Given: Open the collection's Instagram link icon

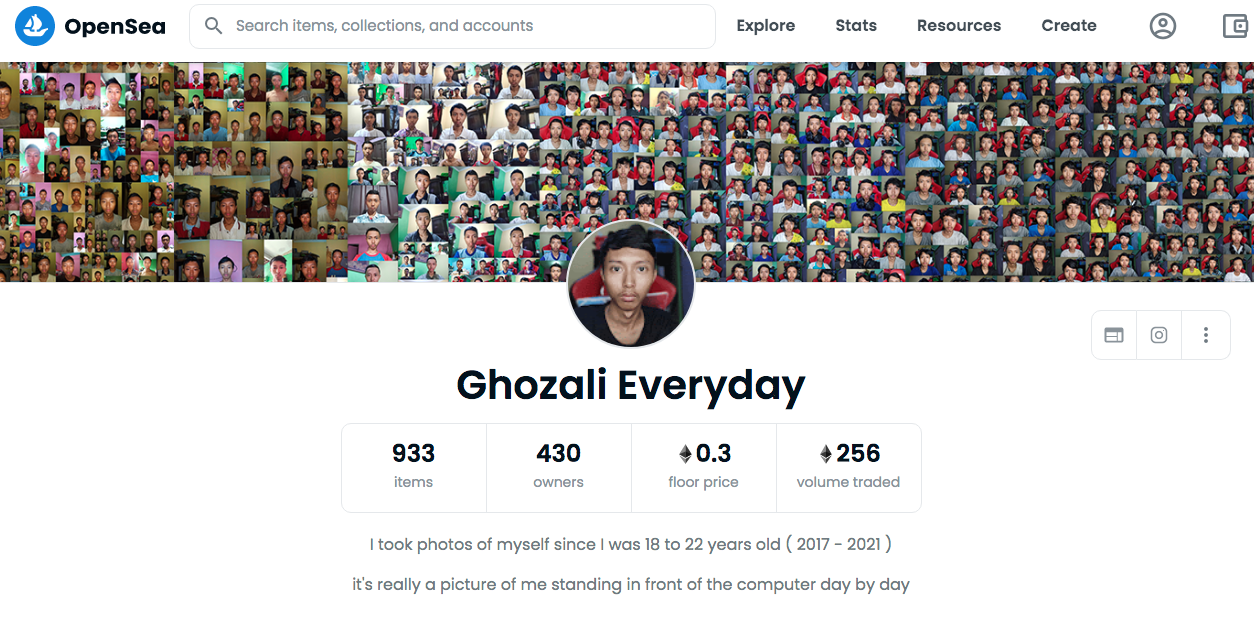Looking at the screenshot, I should coord(1159,335).
